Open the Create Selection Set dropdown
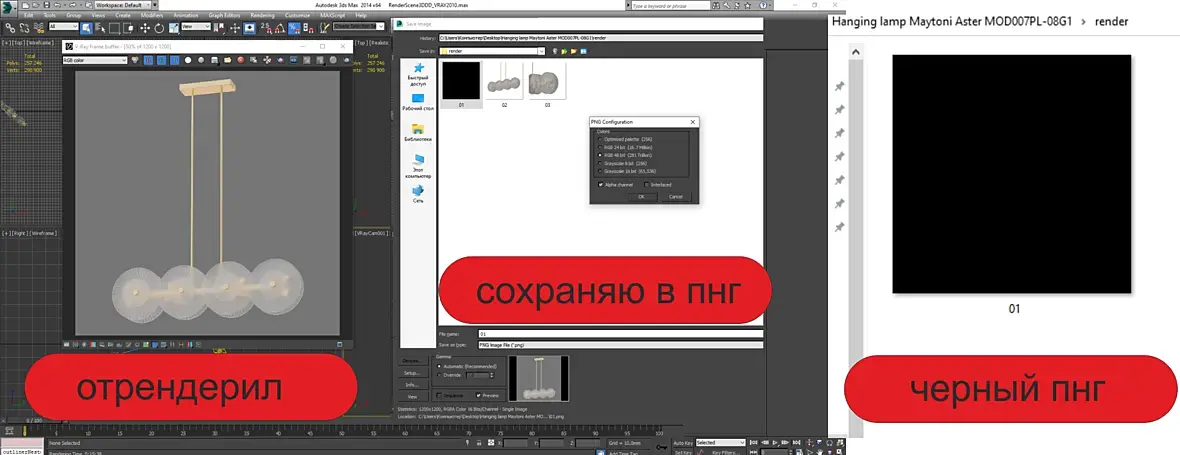The image size is (1180, 455). pos(358,26)
